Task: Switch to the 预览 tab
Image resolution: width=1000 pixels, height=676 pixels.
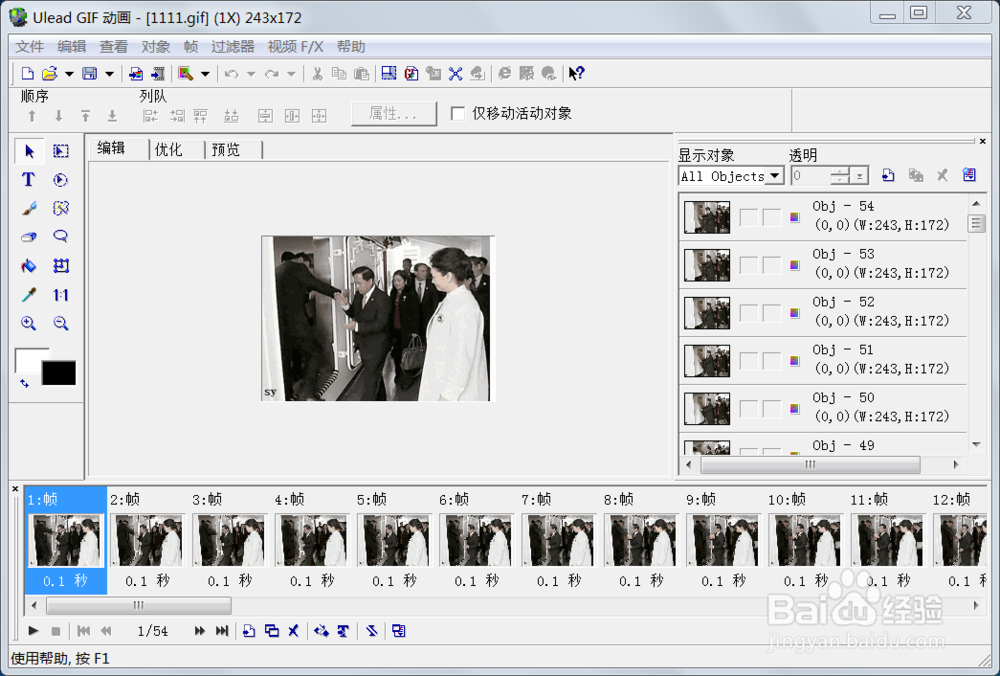Action: point(226,150)
